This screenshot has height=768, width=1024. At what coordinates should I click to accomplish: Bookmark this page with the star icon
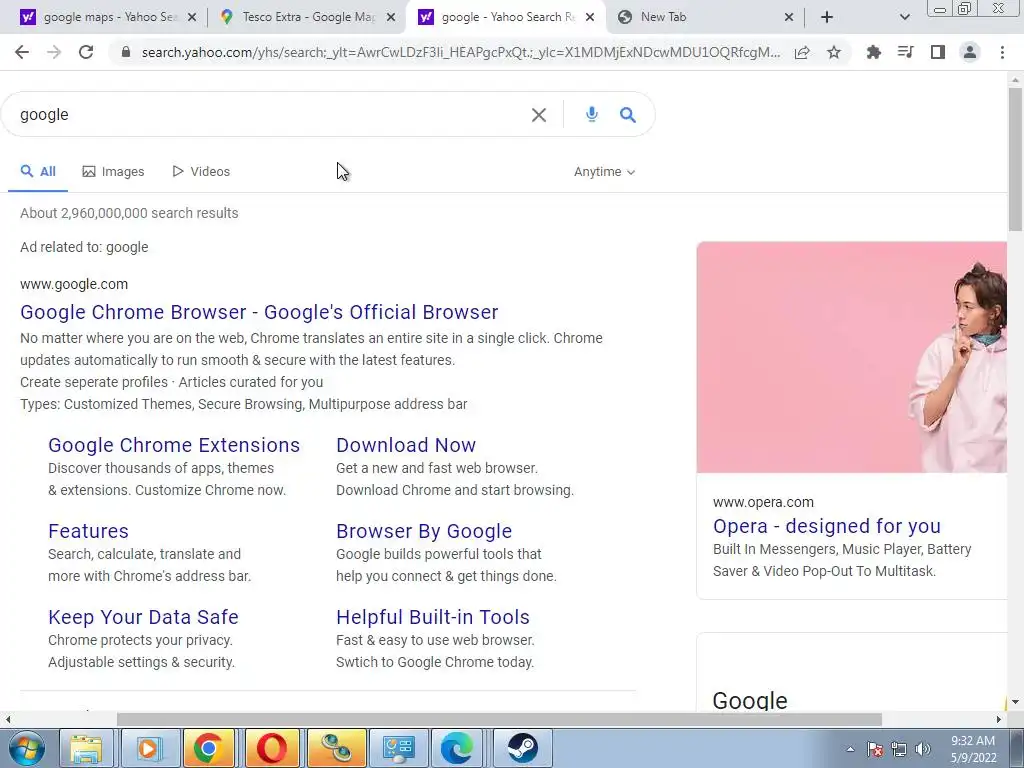click(x=834, y=52)
